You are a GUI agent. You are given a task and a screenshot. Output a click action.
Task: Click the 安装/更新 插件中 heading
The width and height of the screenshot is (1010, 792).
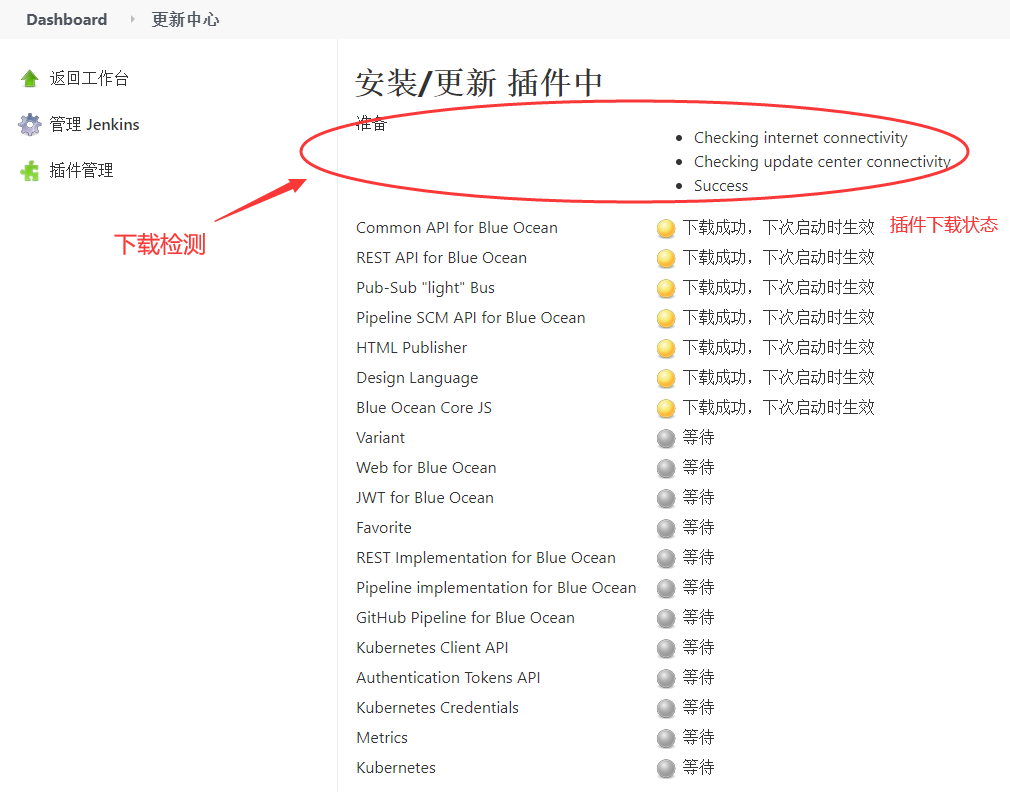[479, 83]
